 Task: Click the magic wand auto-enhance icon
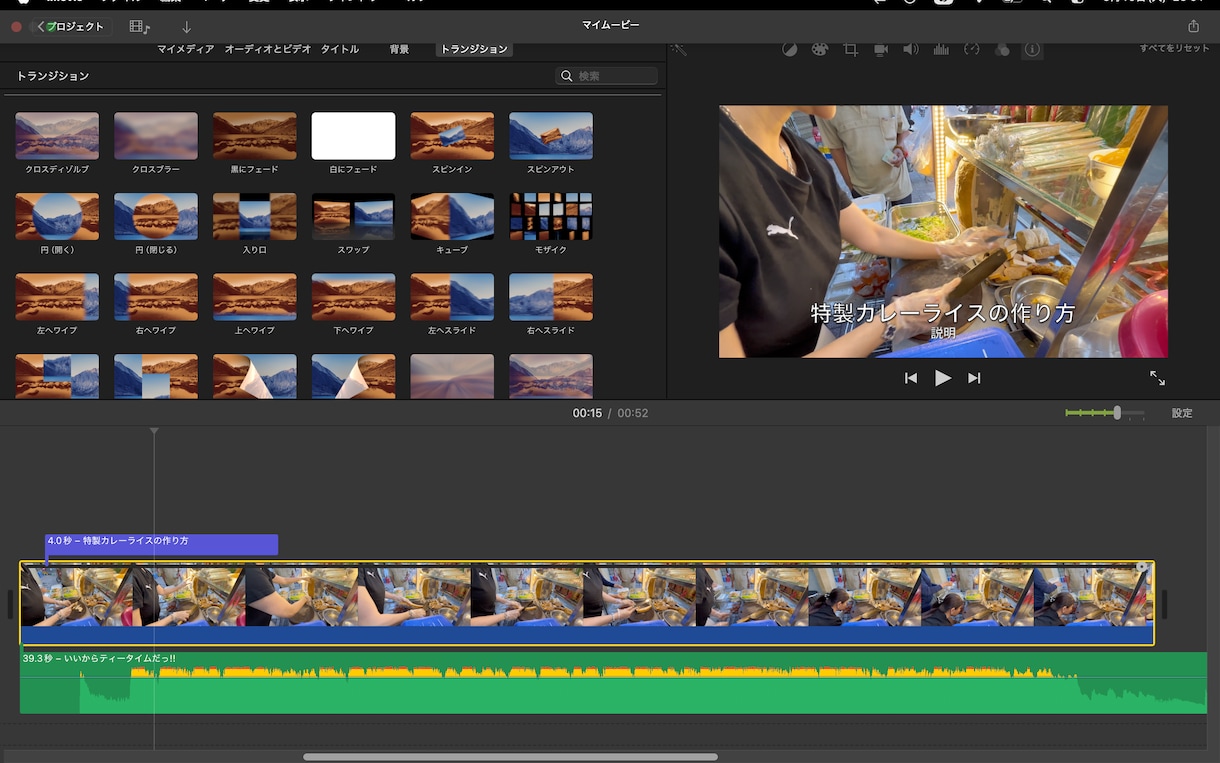tap(679, 49)
